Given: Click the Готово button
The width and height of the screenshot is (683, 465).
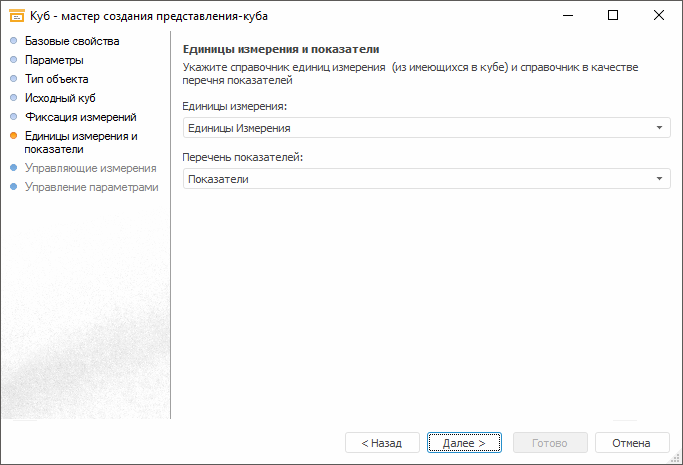Looking at the screenshot, I should click(550, 443).
